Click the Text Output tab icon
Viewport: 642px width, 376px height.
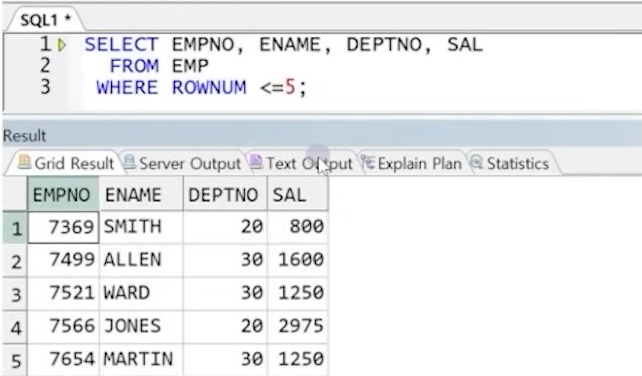click(256, 162)
